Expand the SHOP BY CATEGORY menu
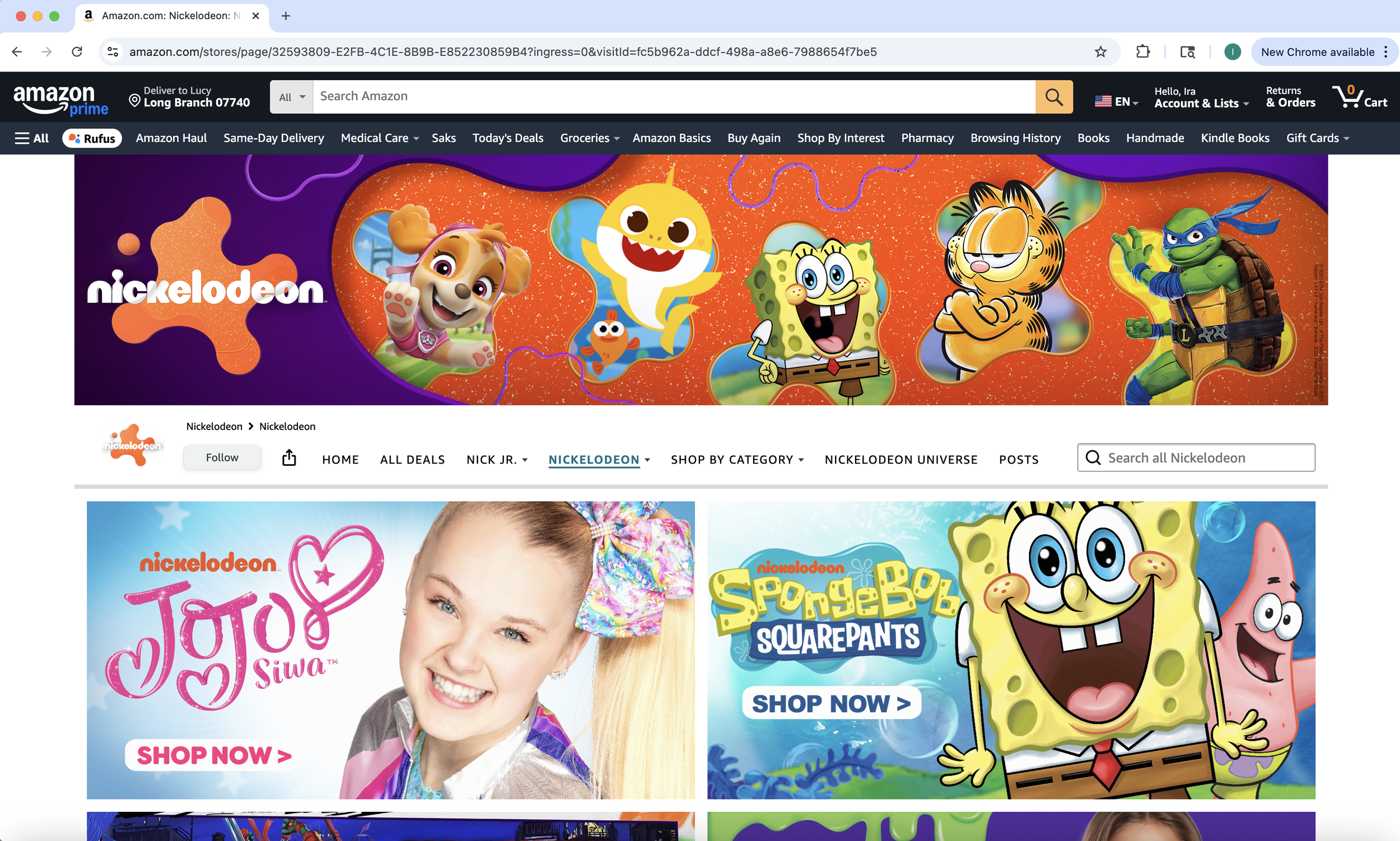Screen dimensions: 1400x841 736,460
